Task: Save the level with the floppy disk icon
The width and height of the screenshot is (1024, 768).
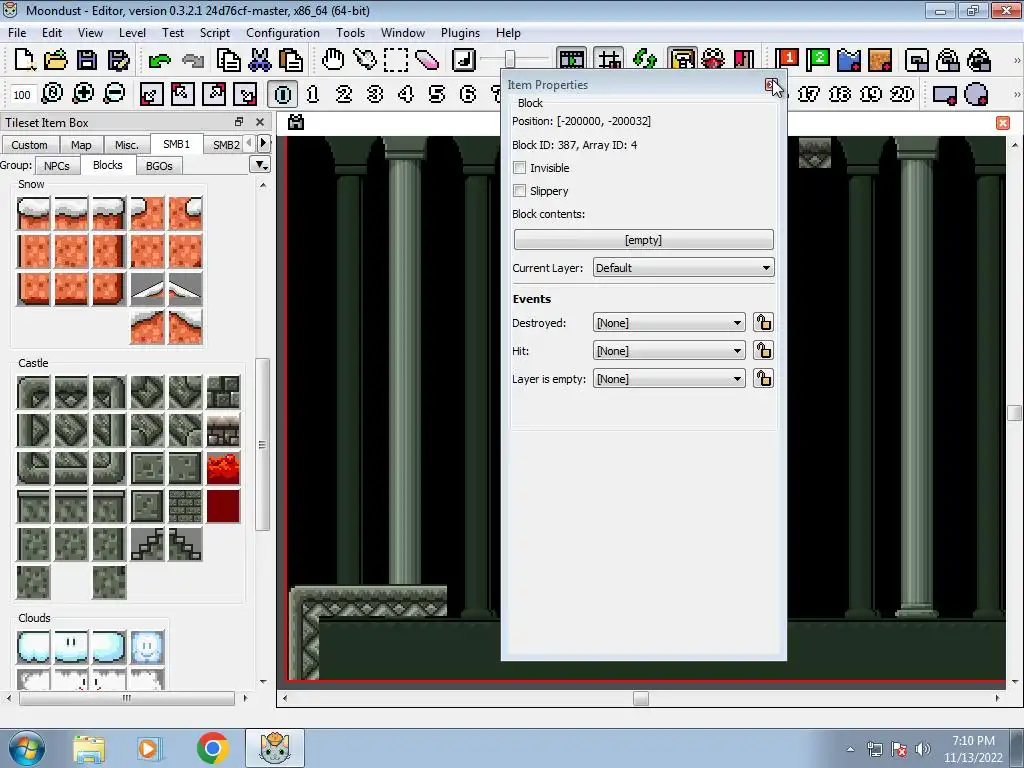Action: [x=87, y=60]
